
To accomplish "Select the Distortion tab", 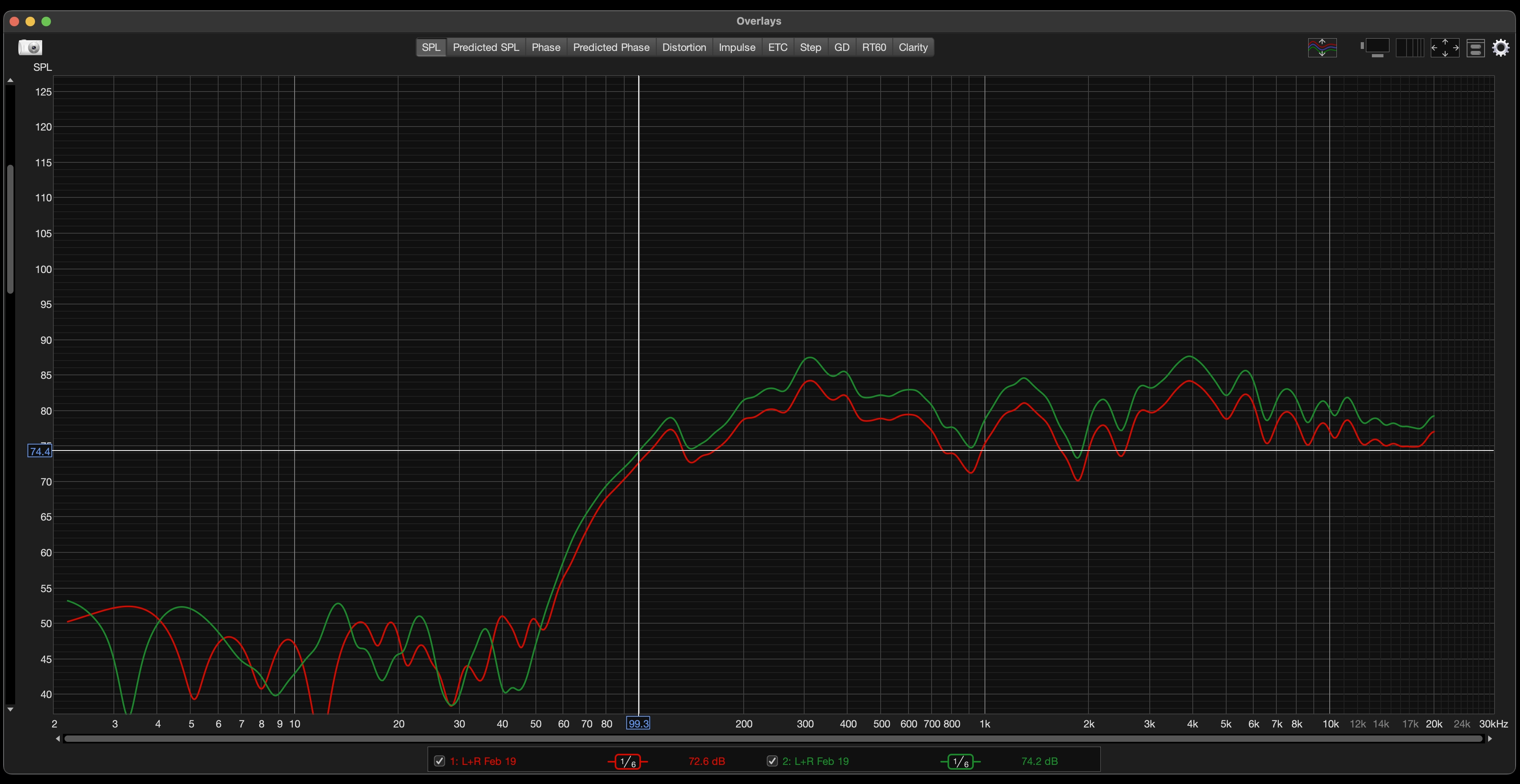I will click(x=683, y=47).
